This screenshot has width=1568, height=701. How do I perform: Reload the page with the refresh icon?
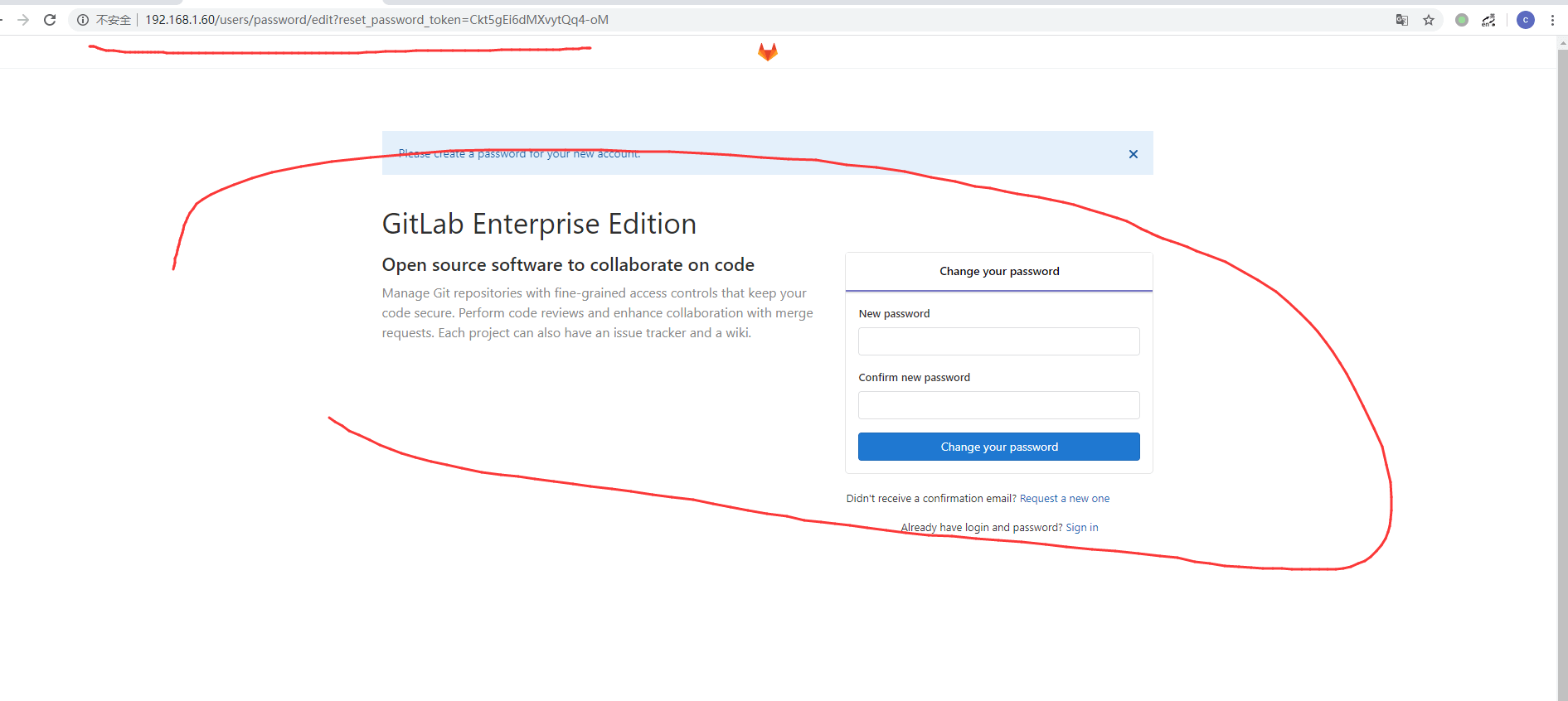50,20
